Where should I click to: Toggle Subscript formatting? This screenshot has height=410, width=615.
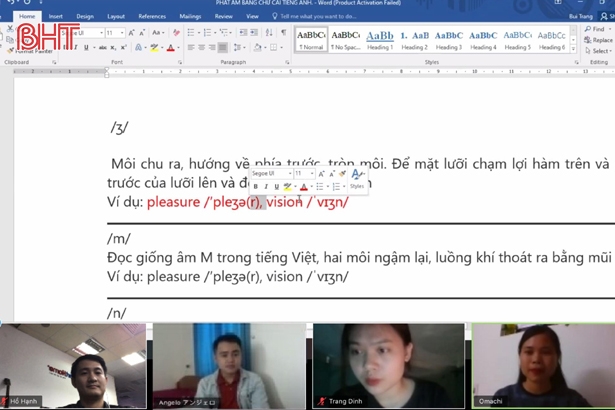coord(113,47)
